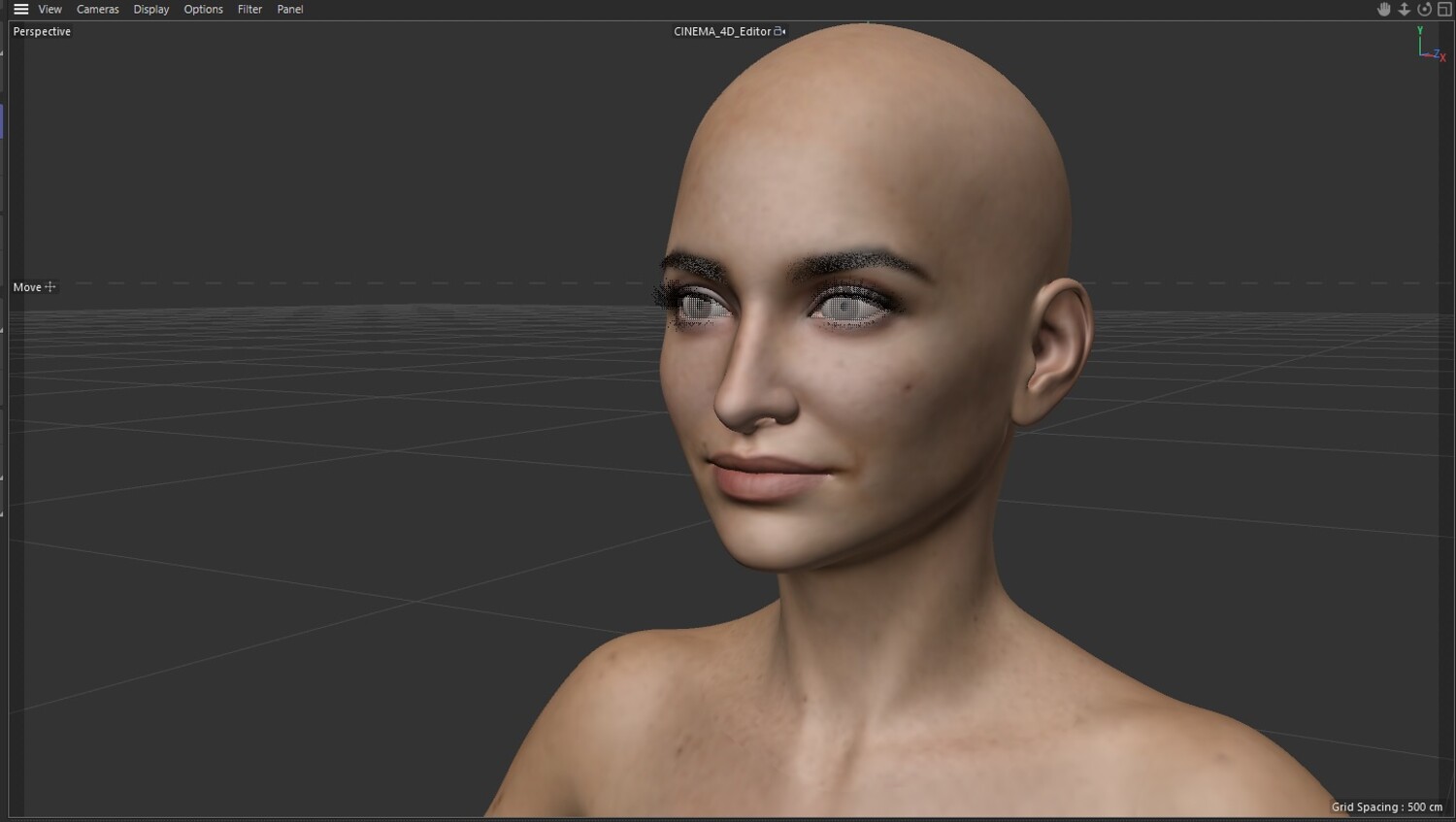Select the pan camera hand icon
The height and width of the screenshot is (822, 1456).
coord(1384,9)
